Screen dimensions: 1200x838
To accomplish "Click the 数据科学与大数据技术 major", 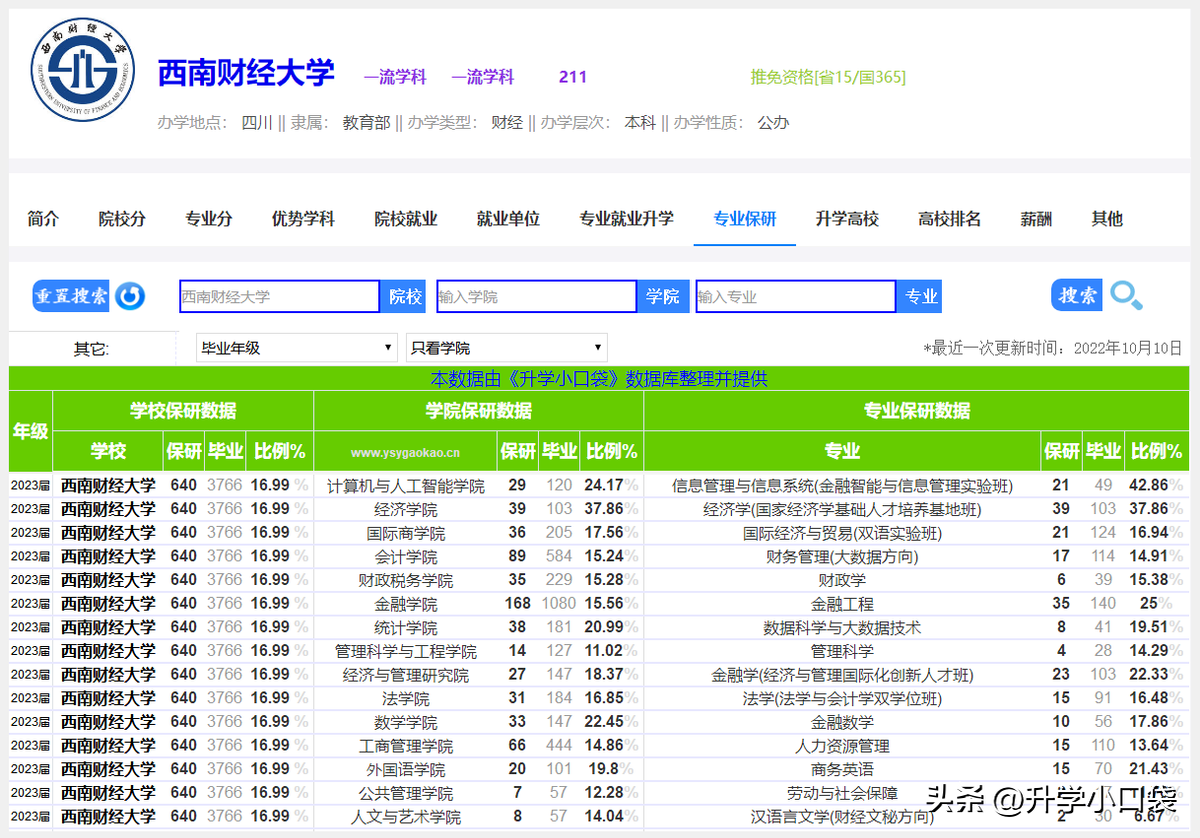I will (842, 628).
